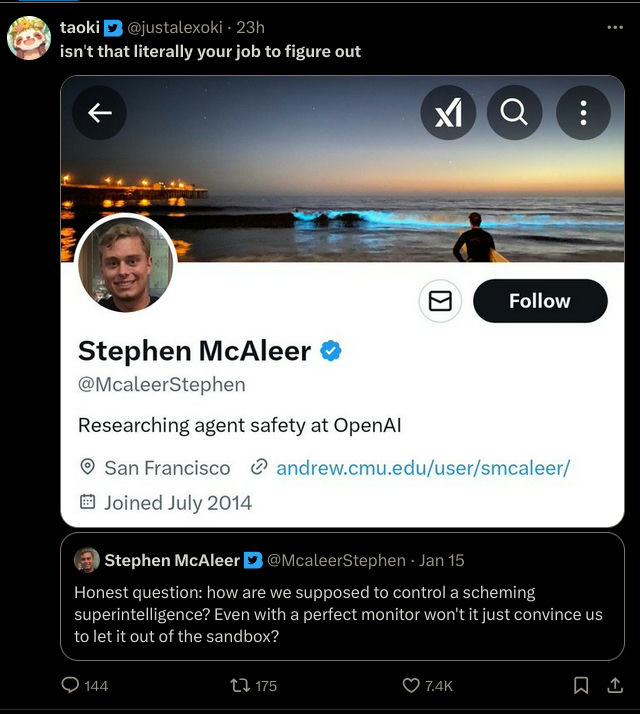Open the three-dot vertical menu on the banner
This screenshot has height=714, width=640.
coord(583,112)
